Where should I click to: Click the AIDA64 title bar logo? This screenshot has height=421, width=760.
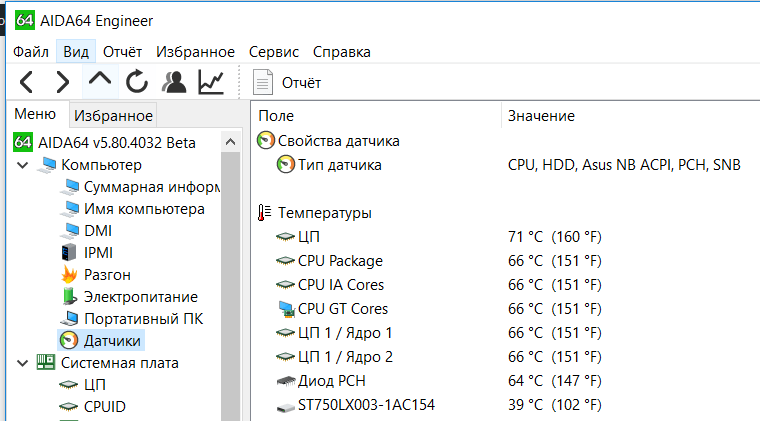pyautogui.click(x=24, y=20)
